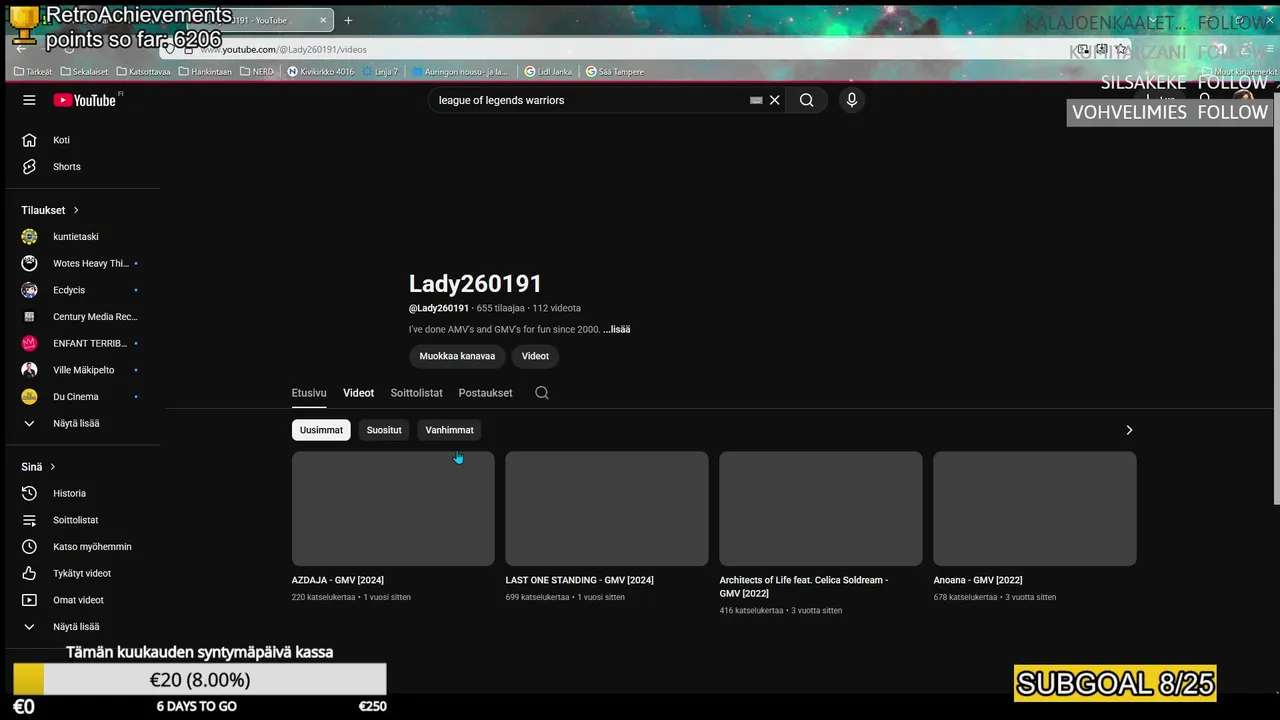Open Anoana - GMV [2022] title
The image size is (1280, 720).
(x=978, y=580)
